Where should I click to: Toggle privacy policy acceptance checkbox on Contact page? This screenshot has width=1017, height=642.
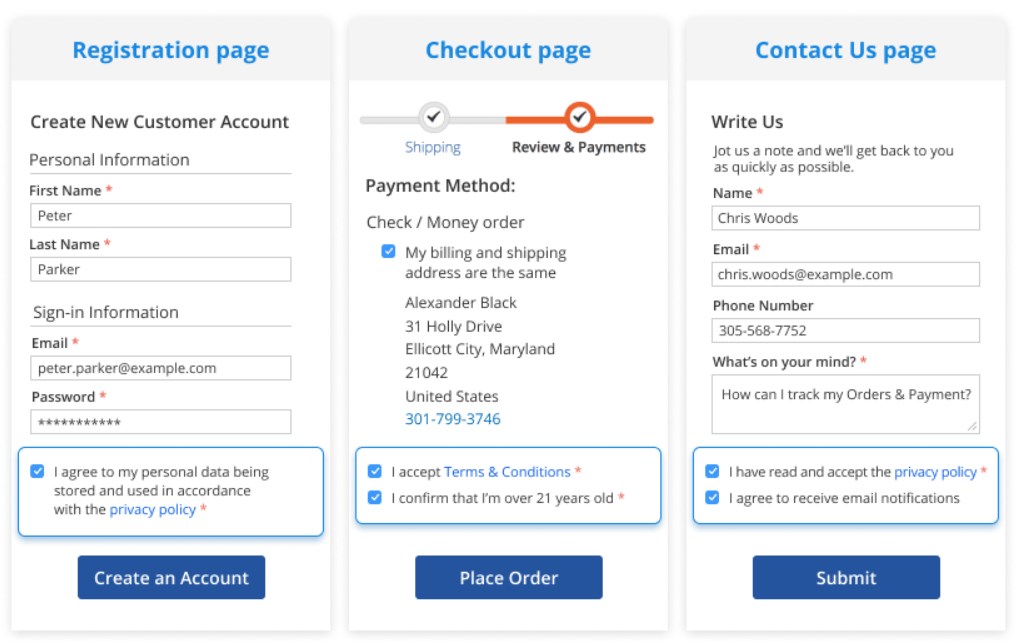click(x=712, y=471)
